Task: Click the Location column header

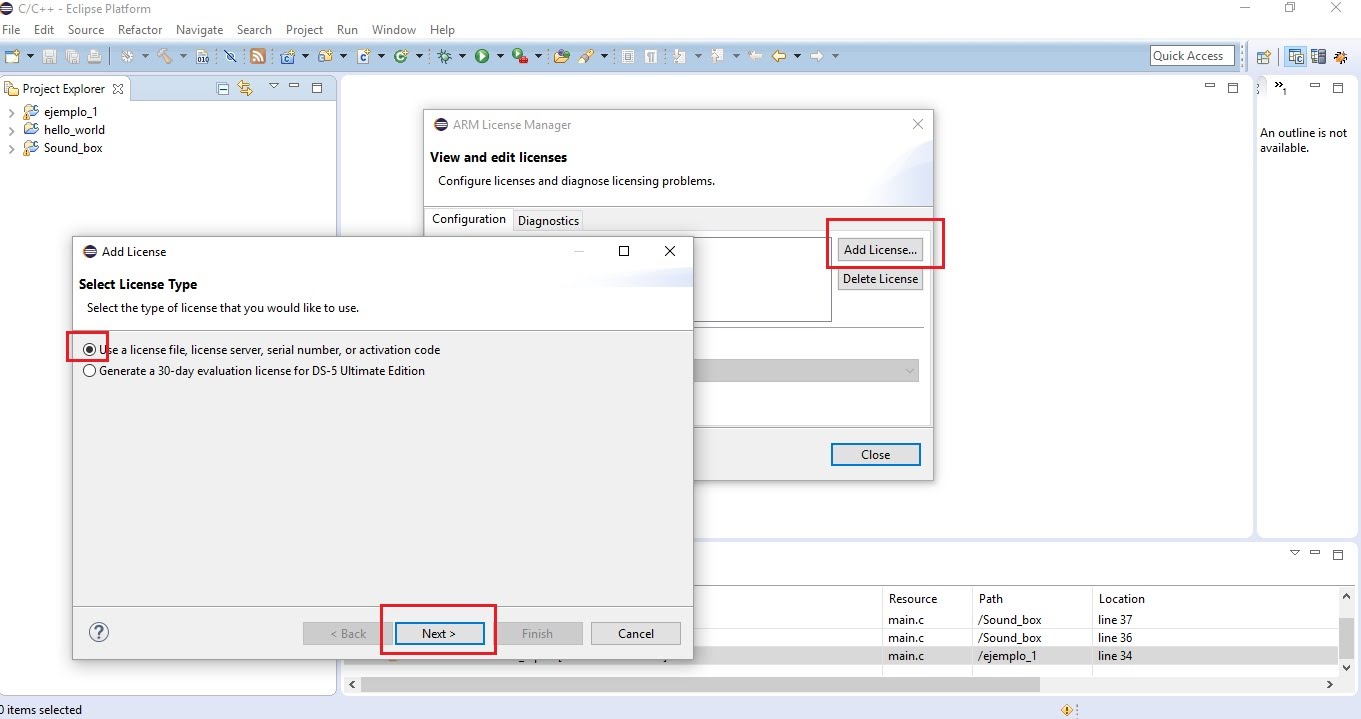Action: tap(1121, 598)
